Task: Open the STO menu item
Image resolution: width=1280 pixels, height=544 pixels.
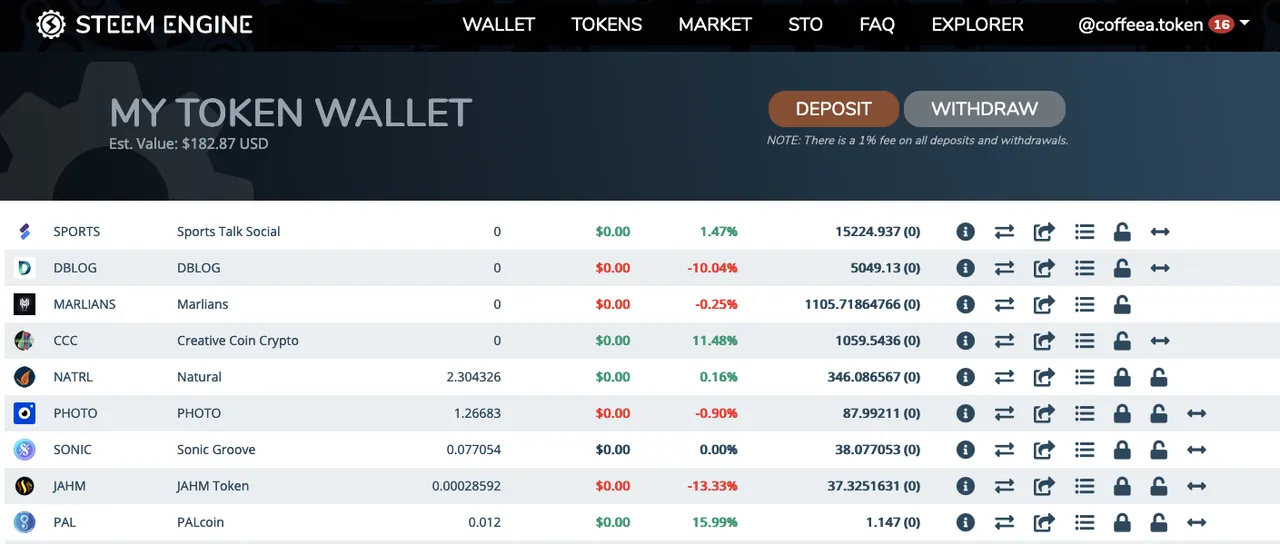Action: click(x=806, y=25)
